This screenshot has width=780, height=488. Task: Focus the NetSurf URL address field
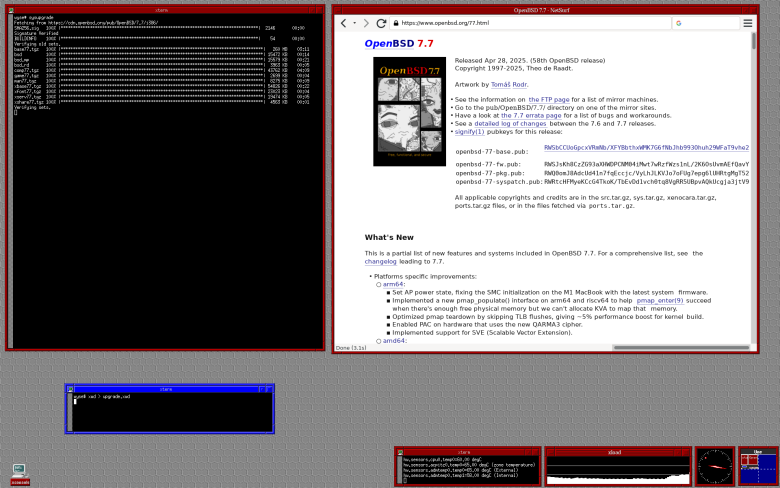coord(531,23)
